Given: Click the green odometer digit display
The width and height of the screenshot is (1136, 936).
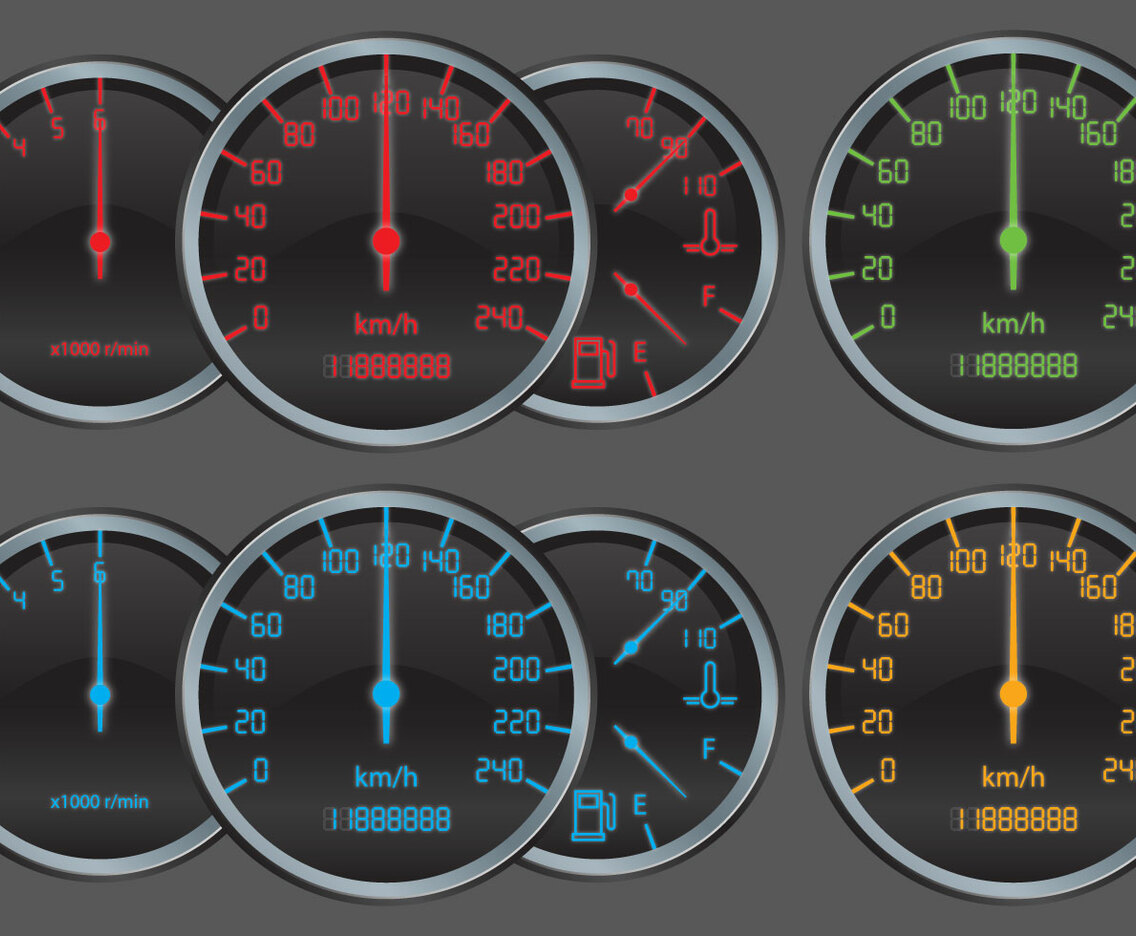Looking at the screenshot, I should tap(1014, 366).
